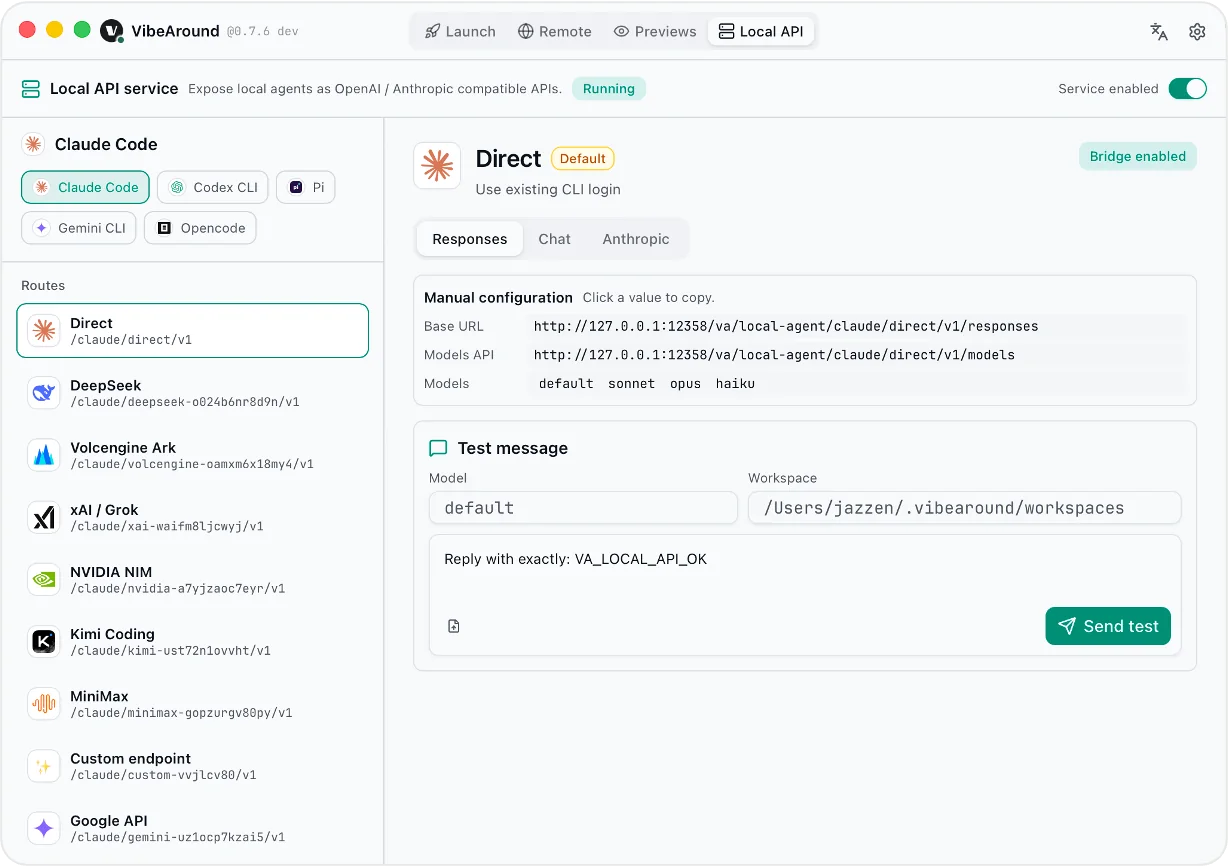Viewport: 1228px width, 866px height.
Task: Toggle the Service enabled switch
Action: (1188, 89)
